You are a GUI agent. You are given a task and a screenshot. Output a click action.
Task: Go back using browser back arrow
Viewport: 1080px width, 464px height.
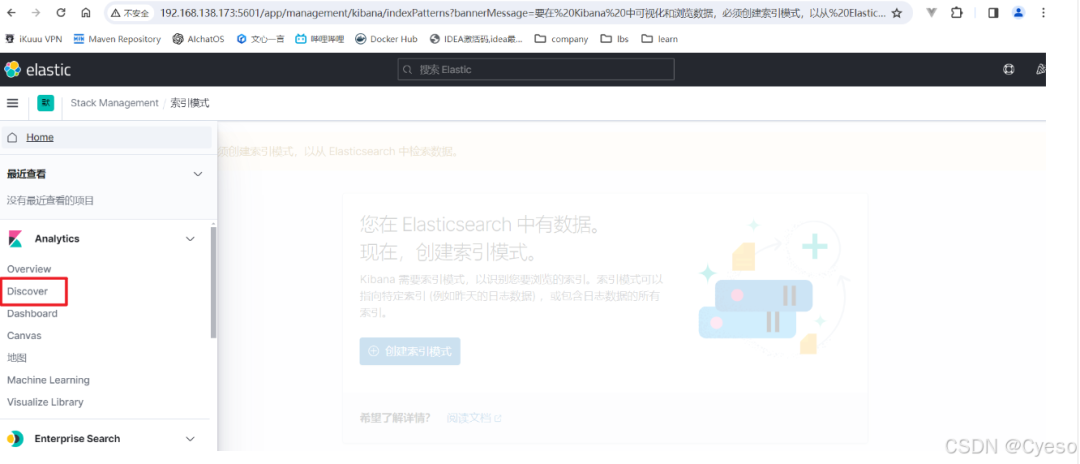coord(12,12)
